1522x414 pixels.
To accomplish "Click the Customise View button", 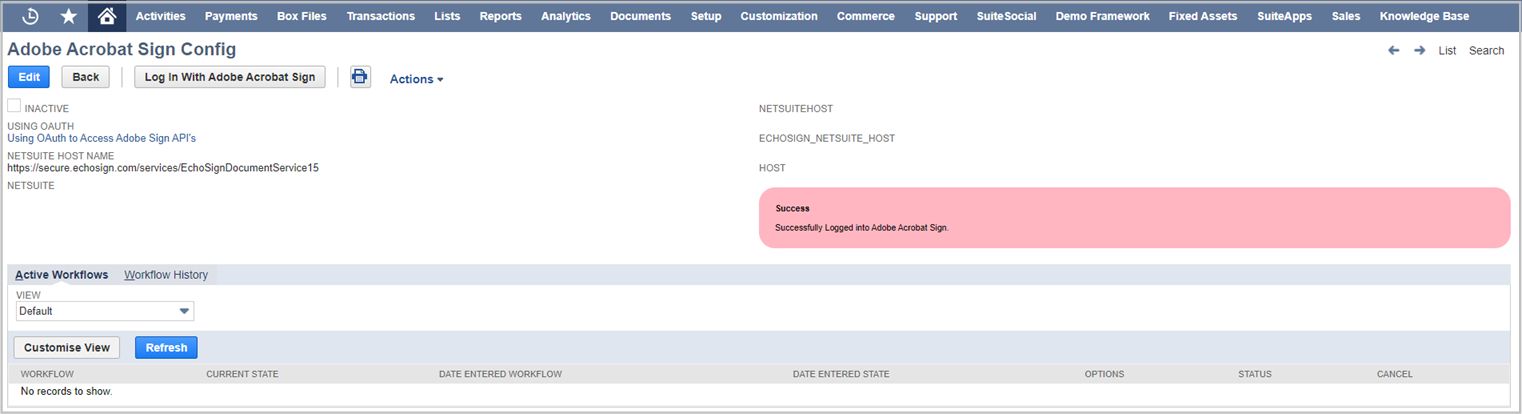I will click(x=67, y=347).
